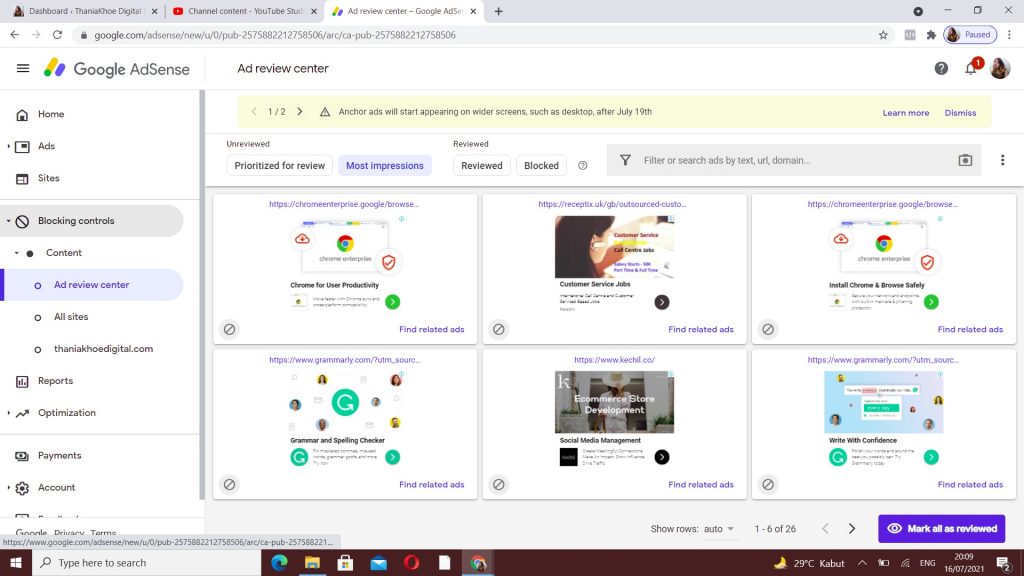The height and width of the screenshot is (576, 1024).
Task: Go to next page of ads
Action: tap(852, 529)
